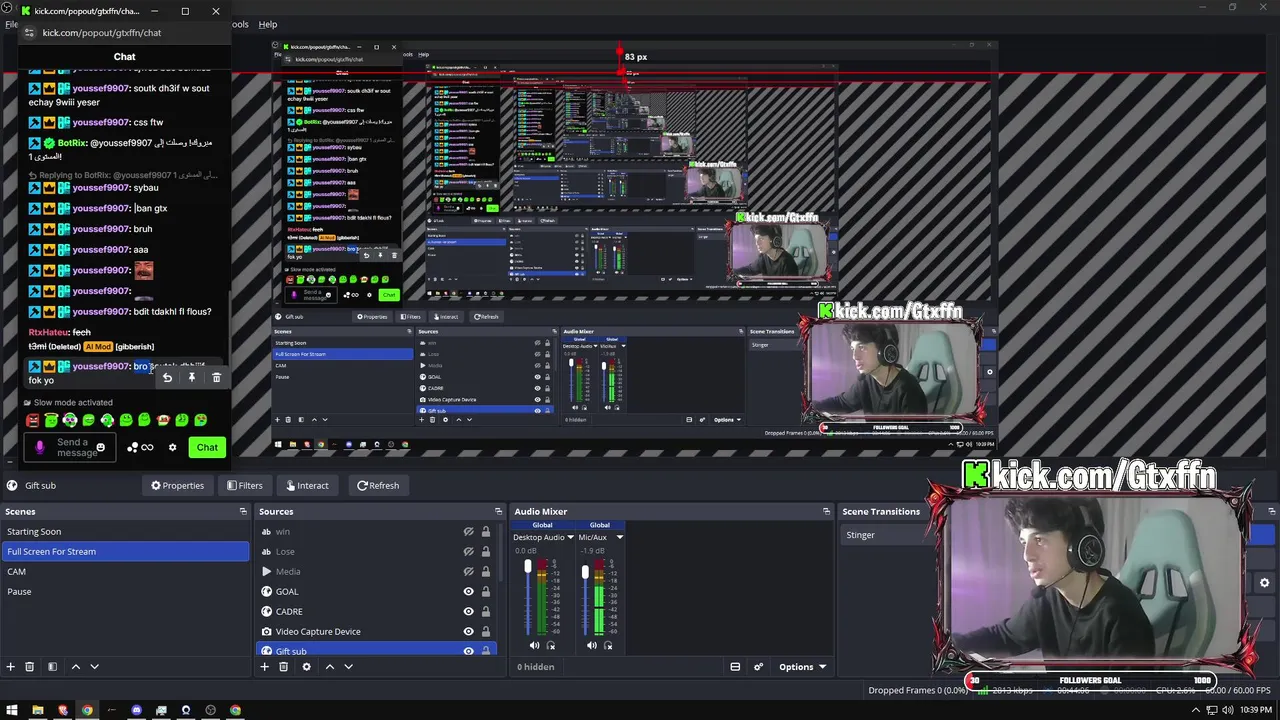
Task: Open system volume in the tray
Action: pyautogui.click(x=1228, y=710)
